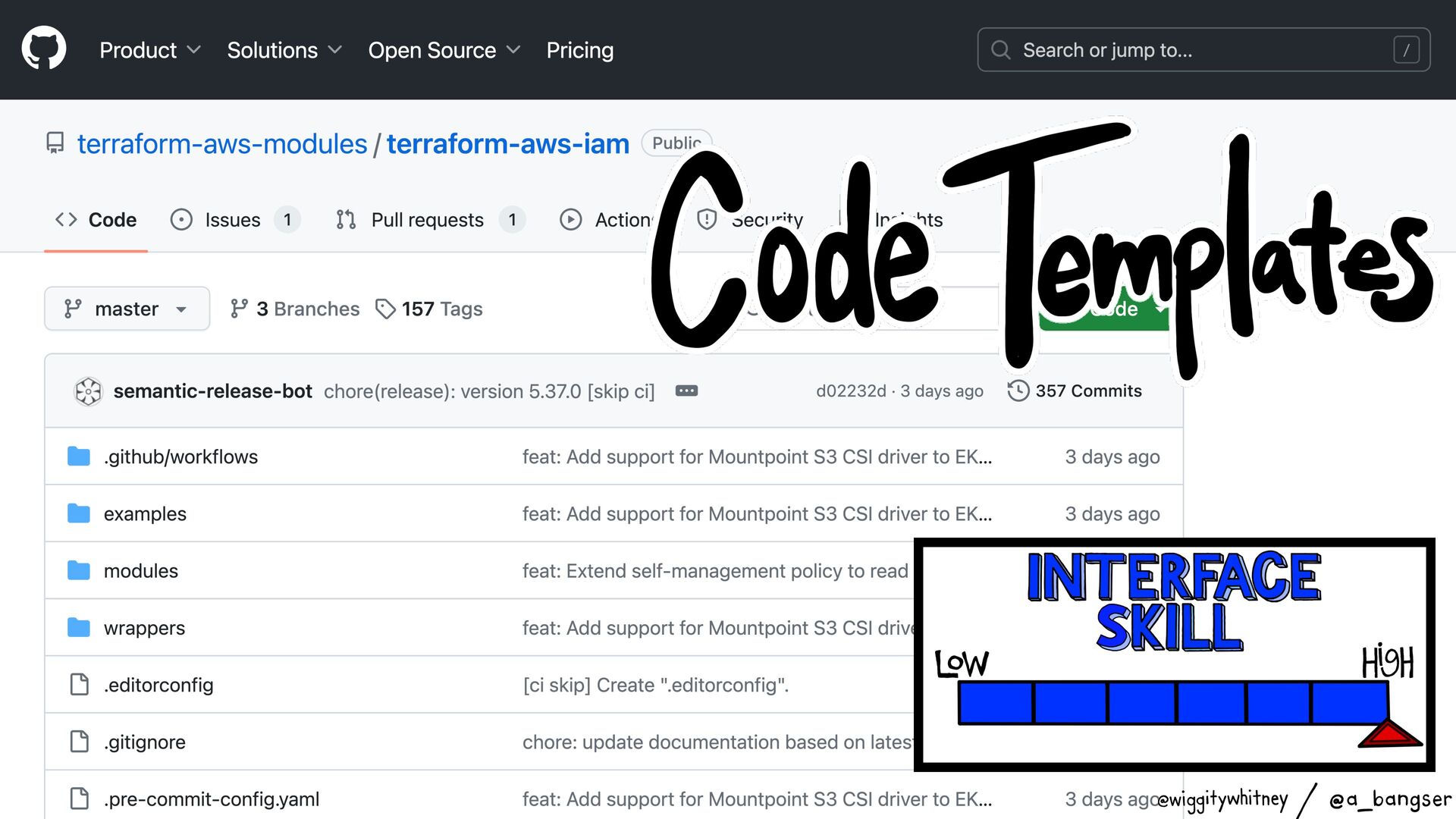Click the file icon for .pre-commit-config.yaml
This screenshot has height=819, width=1456.
point(79,799)
